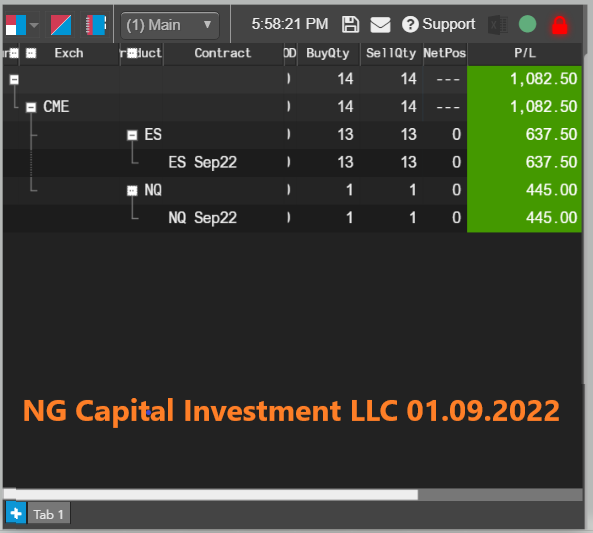Click the BuyQty column header
The image size is (593, 533).
pos(328,53)
